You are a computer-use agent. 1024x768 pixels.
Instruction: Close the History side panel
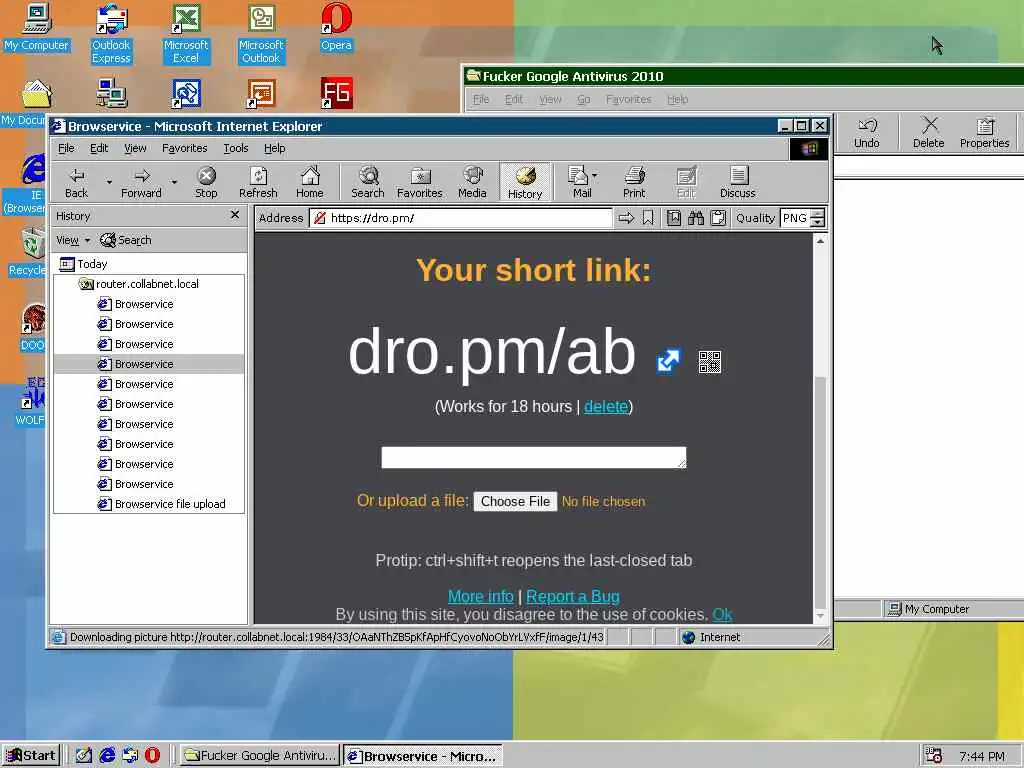click(x=234, y=215)
